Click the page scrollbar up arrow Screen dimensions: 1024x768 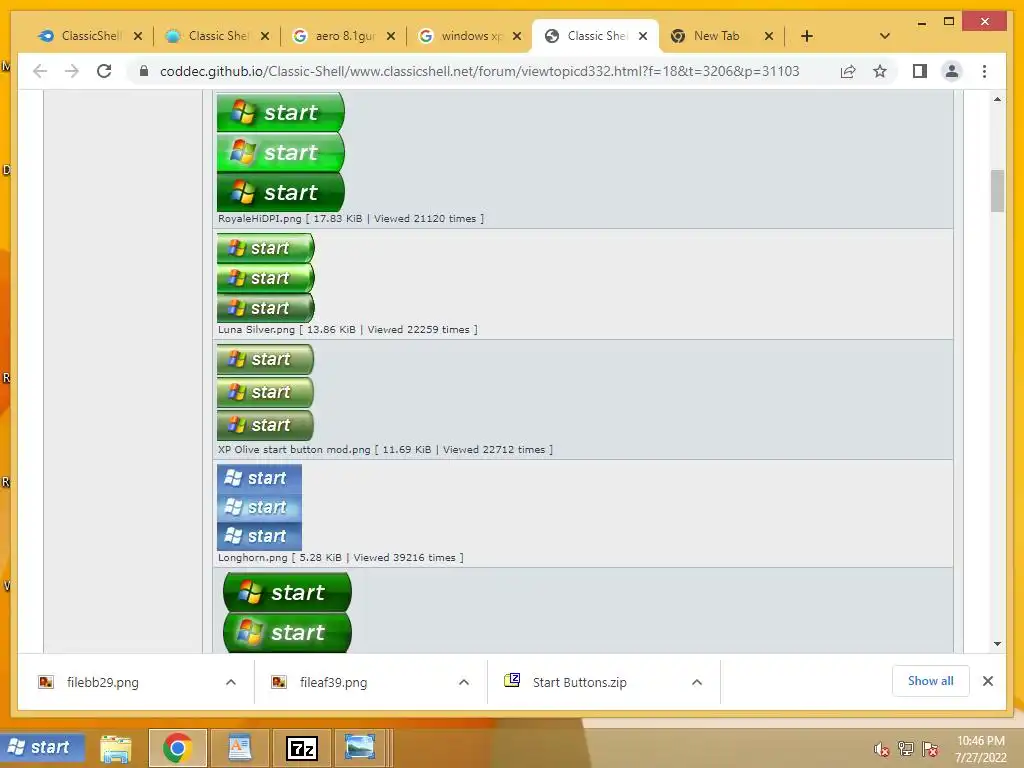pos(997,99)
